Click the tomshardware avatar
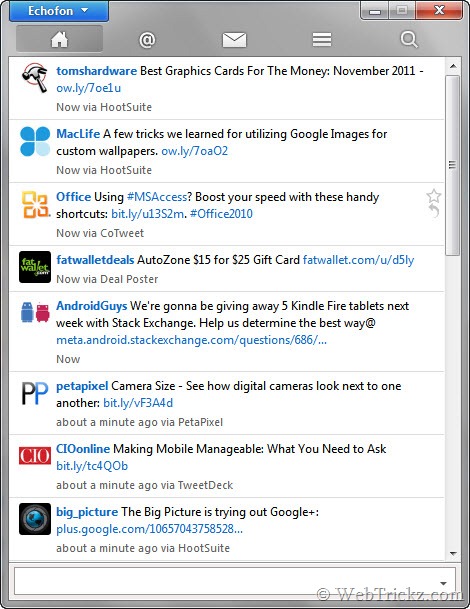The height and width of the screenshot is (609, 470). [35, 78]
